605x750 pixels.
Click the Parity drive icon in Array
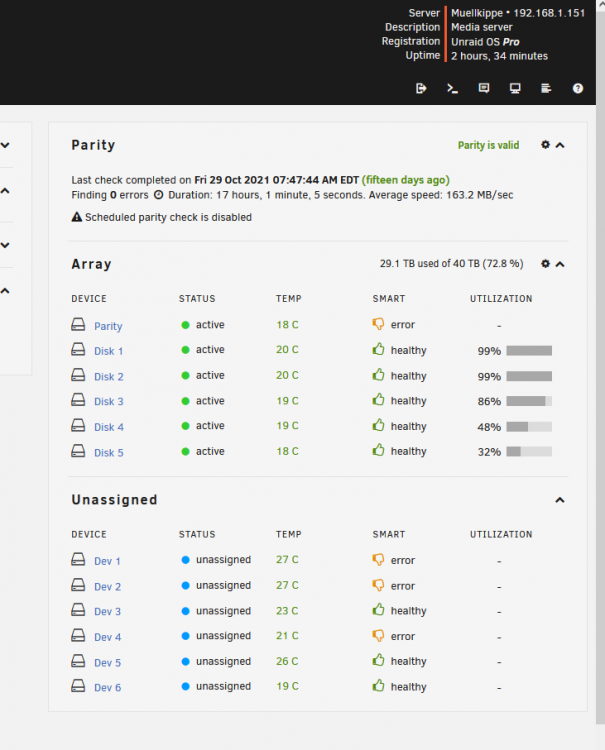[x=78, y=324]
